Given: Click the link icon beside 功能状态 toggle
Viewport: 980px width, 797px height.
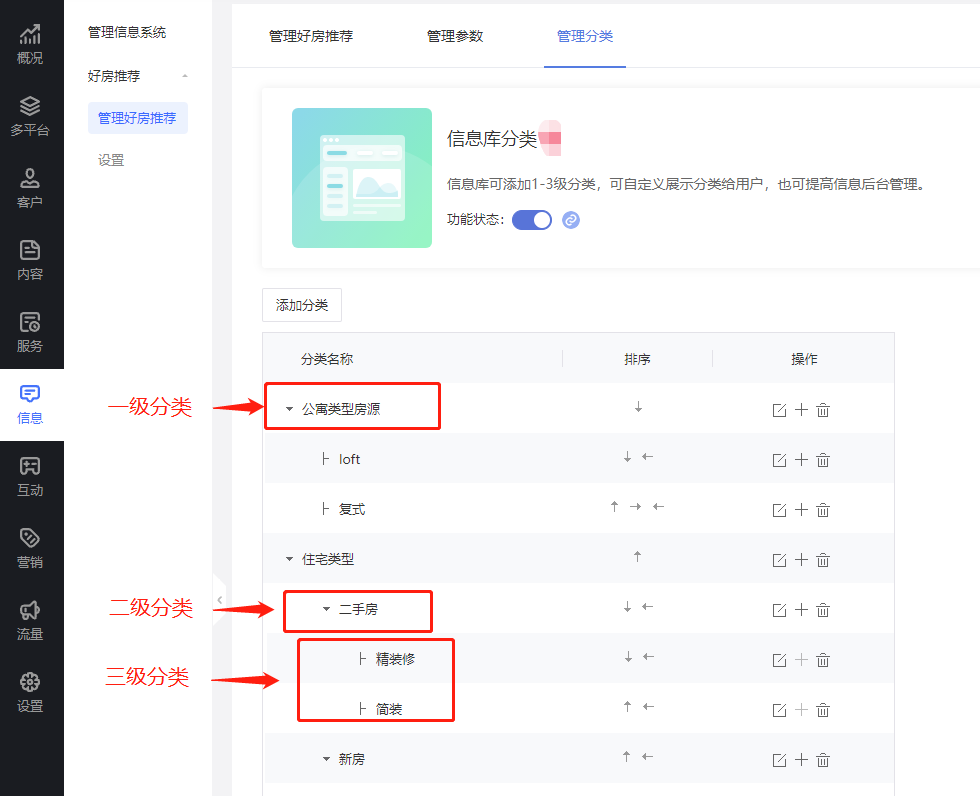Looking at the screenshot, I should pos(571,220).
